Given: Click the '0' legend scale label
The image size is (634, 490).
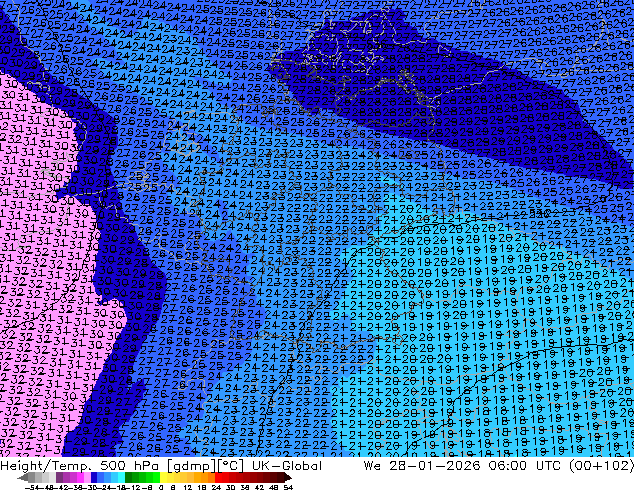Looking at the screenshot, I should pos(161,487).
